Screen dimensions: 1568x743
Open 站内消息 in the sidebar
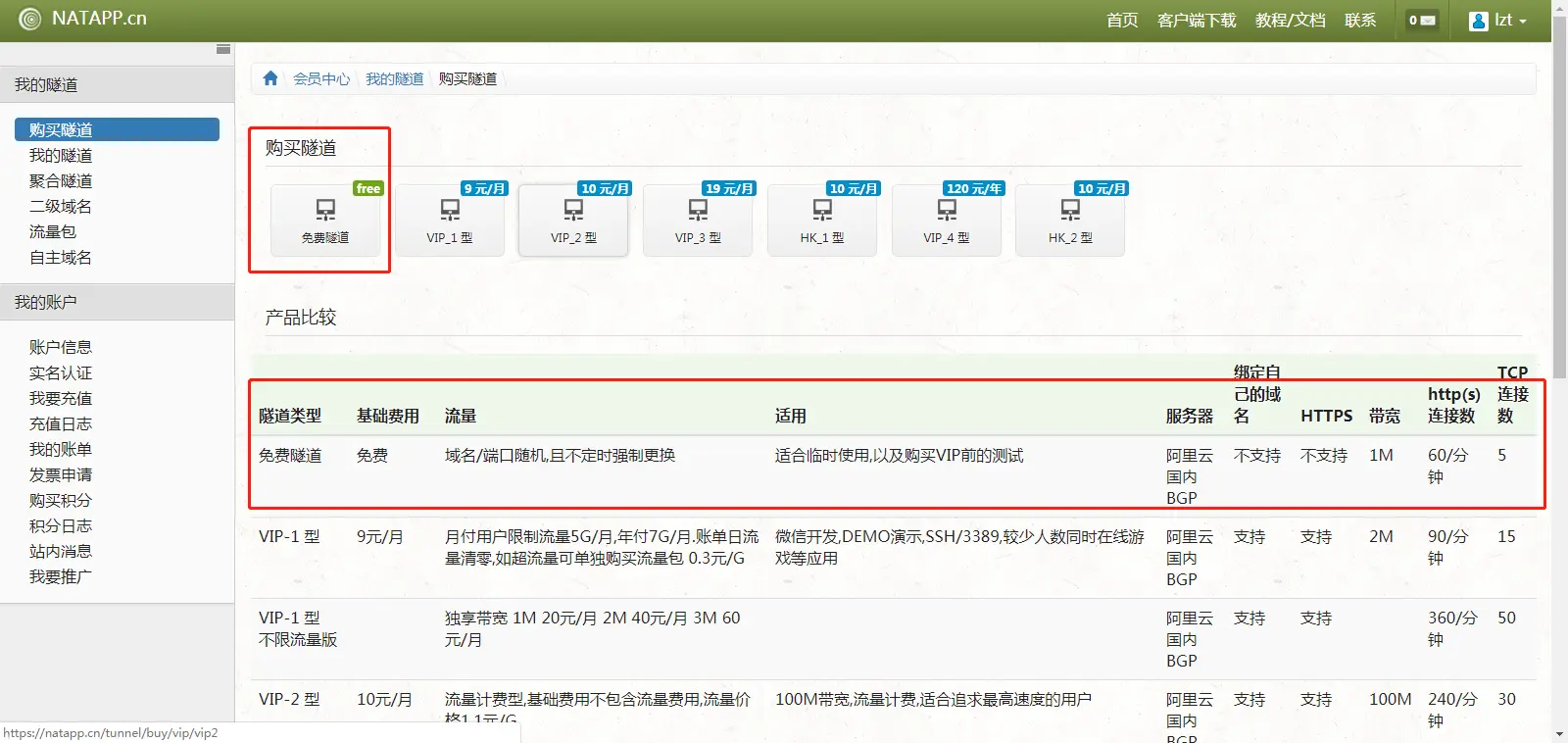(x=61, y=551)
